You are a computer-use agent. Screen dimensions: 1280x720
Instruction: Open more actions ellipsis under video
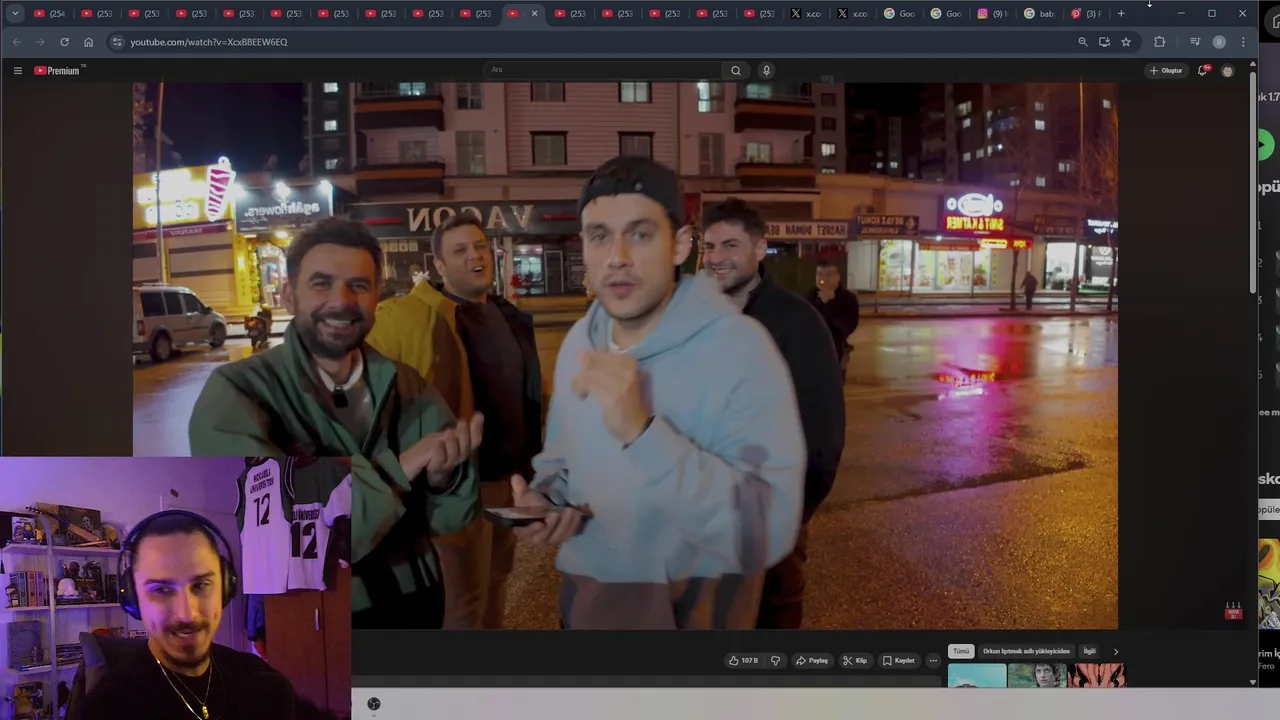coord(933,660)
